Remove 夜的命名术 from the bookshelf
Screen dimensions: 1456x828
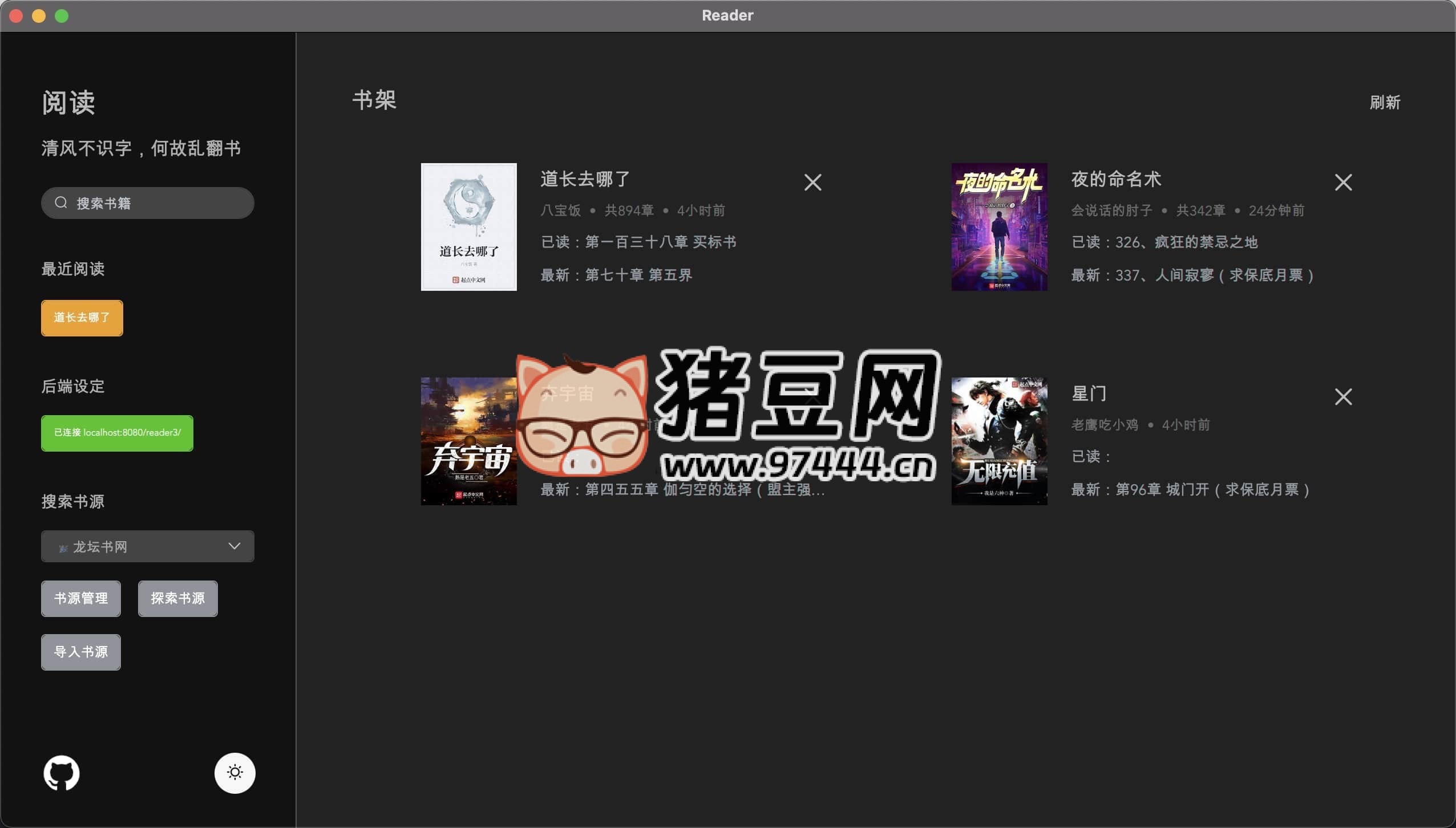coord(1343,182)
